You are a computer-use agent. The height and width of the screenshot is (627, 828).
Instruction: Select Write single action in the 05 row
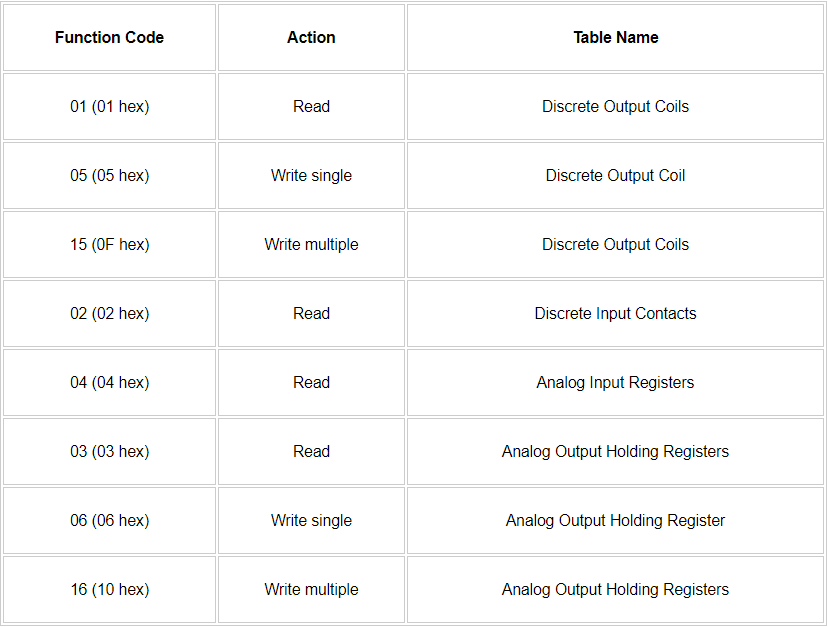(311, 175)
